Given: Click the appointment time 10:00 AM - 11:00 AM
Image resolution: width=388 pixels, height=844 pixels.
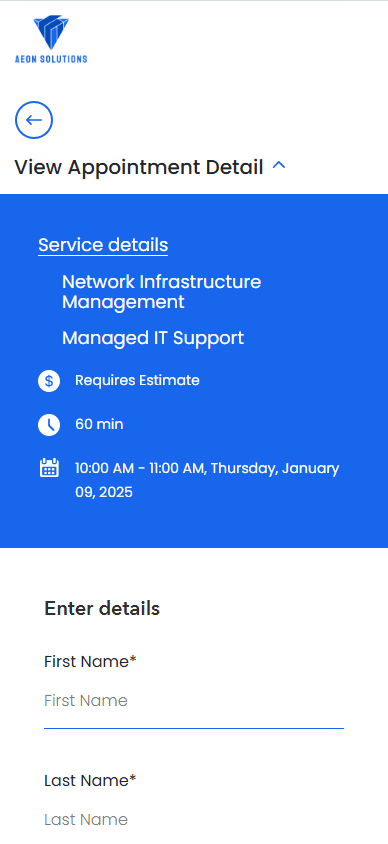Looking at the screenshot, I should tap(140, 468).
